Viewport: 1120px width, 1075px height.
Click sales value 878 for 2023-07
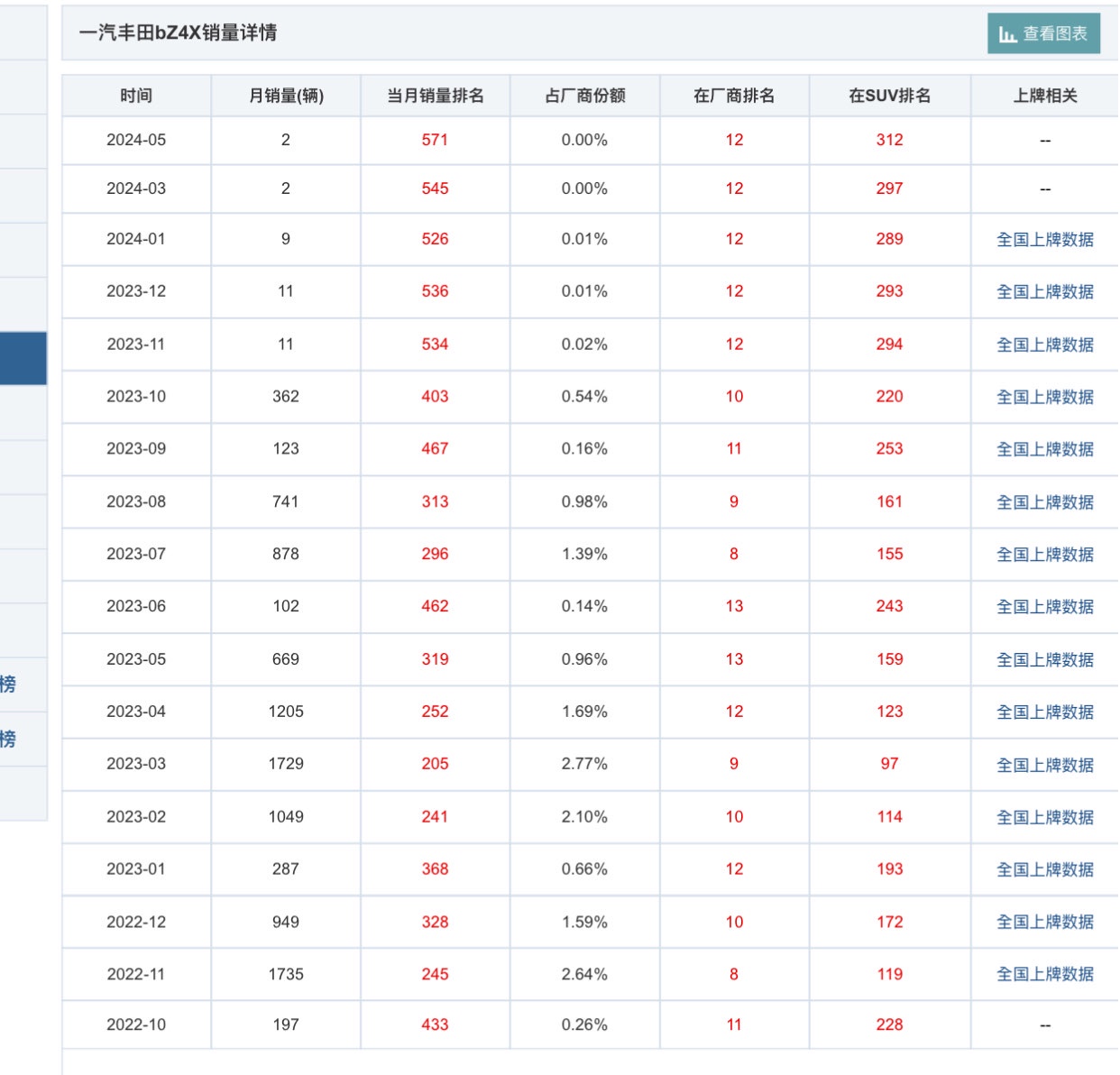tap(286, 554)
